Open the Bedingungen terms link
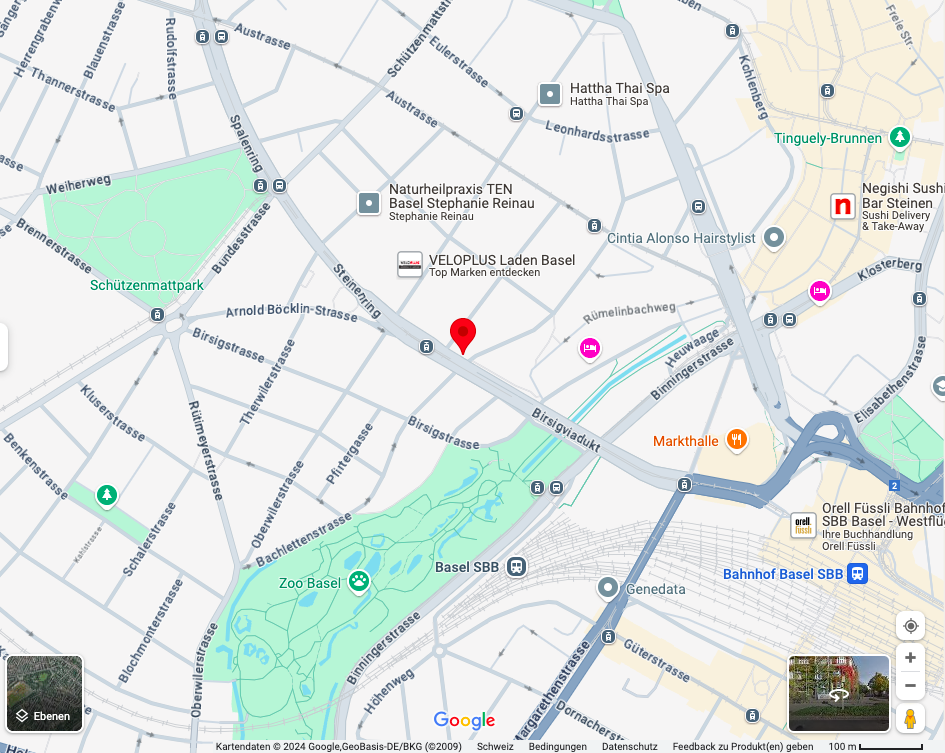The height and width of the screenshot is (753, 945). point(557,746)
